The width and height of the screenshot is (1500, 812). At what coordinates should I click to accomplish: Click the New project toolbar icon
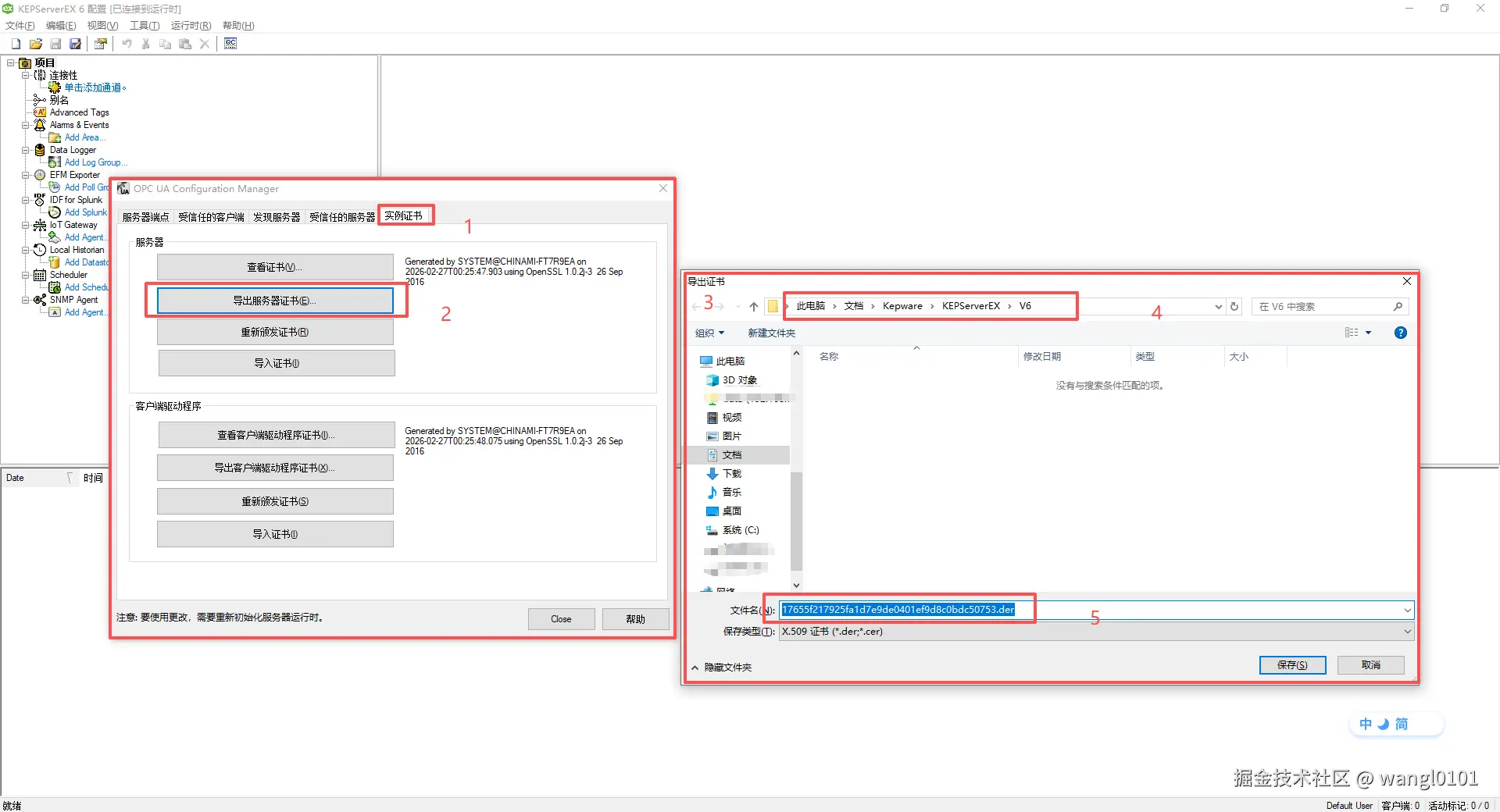tap(16, 44)
